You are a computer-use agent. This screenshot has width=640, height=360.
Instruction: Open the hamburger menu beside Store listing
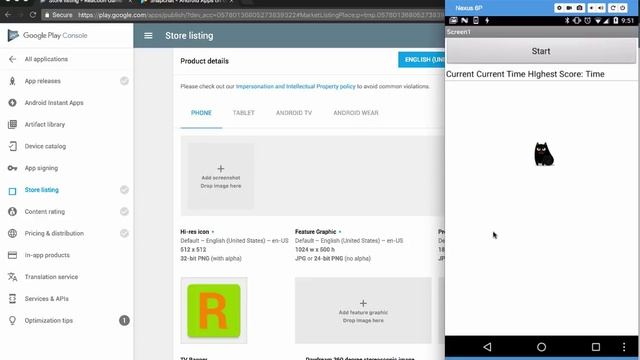point(148,36)
